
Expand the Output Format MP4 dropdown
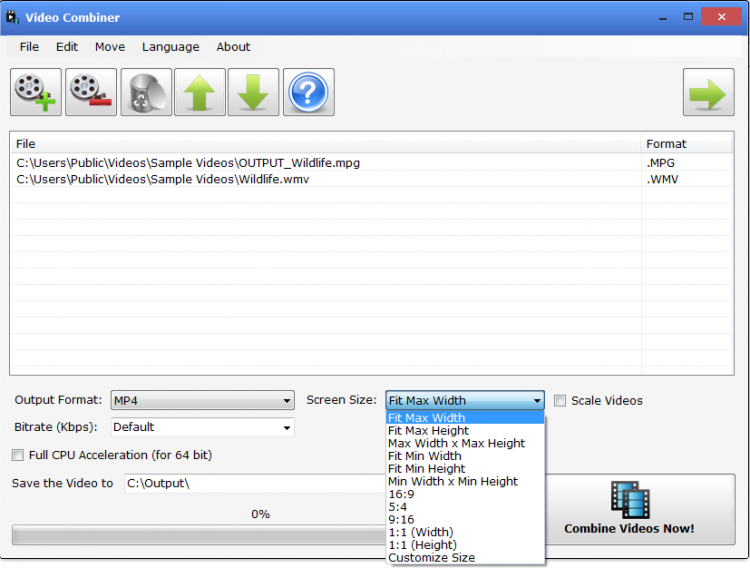(202, 401)
